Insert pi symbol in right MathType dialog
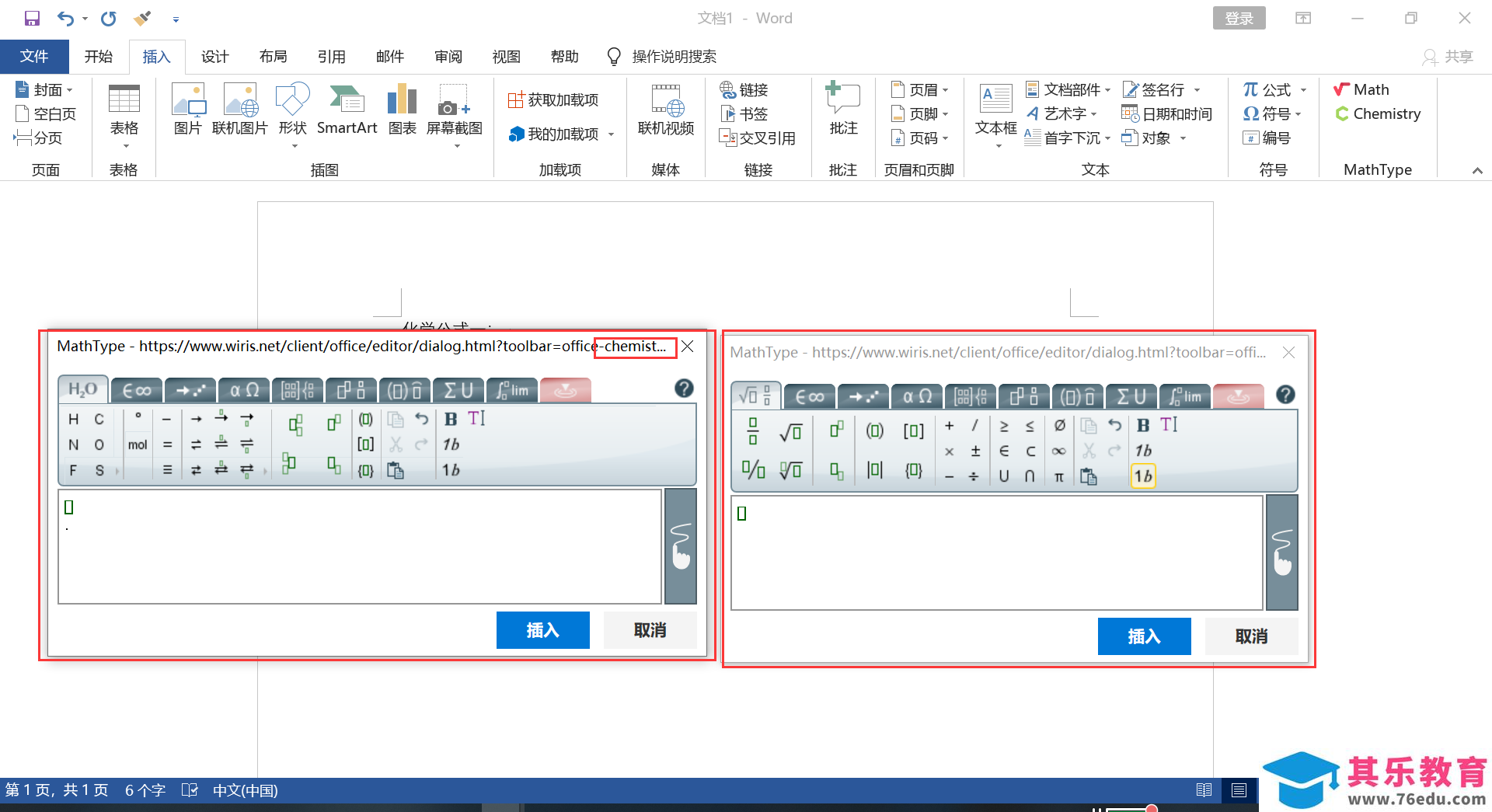Screen dimensions: 1492x812 coord(1058,477)
